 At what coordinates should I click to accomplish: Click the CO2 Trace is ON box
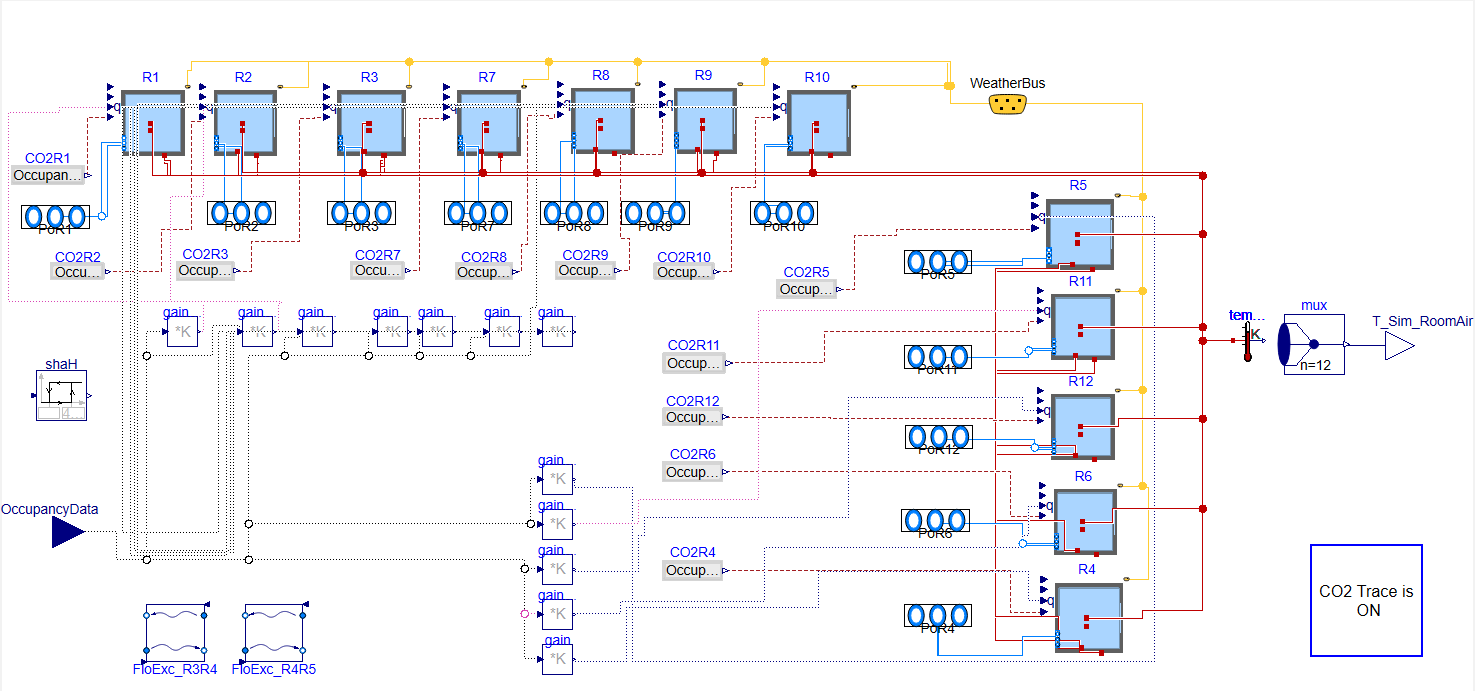click(x=1366, y=600)
